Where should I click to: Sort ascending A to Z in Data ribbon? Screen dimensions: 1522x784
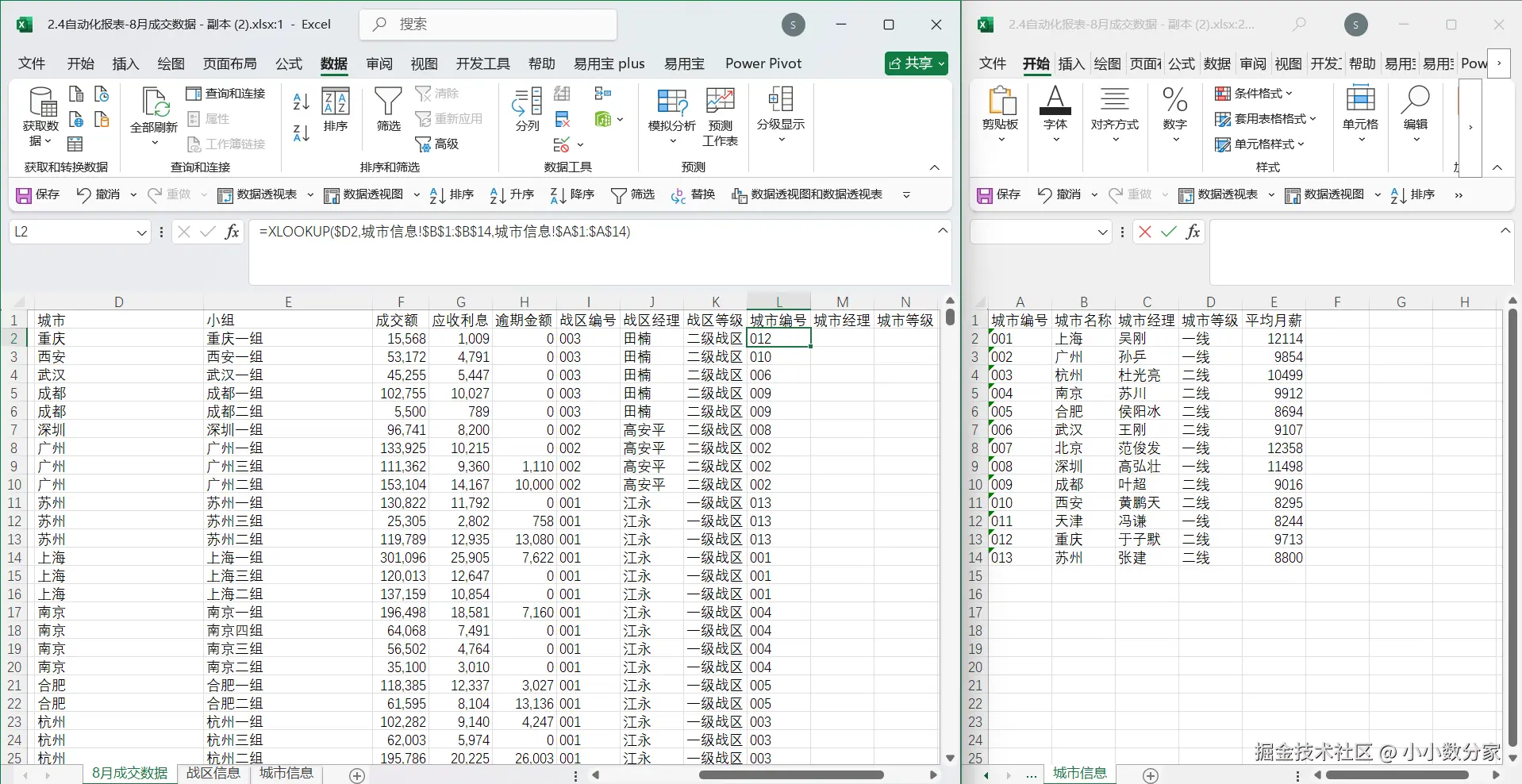click(301, 102)
